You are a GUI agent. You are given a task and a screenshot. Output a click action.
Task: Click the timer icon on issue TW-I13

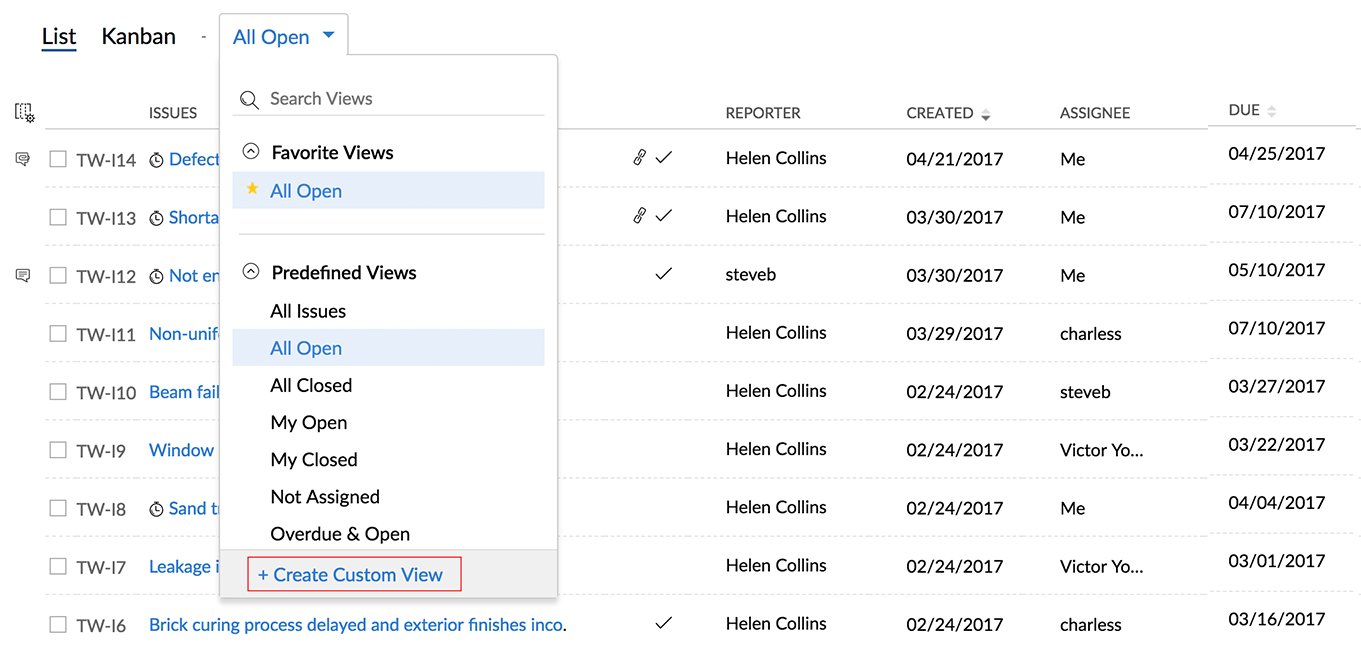(x=156, y=218)
